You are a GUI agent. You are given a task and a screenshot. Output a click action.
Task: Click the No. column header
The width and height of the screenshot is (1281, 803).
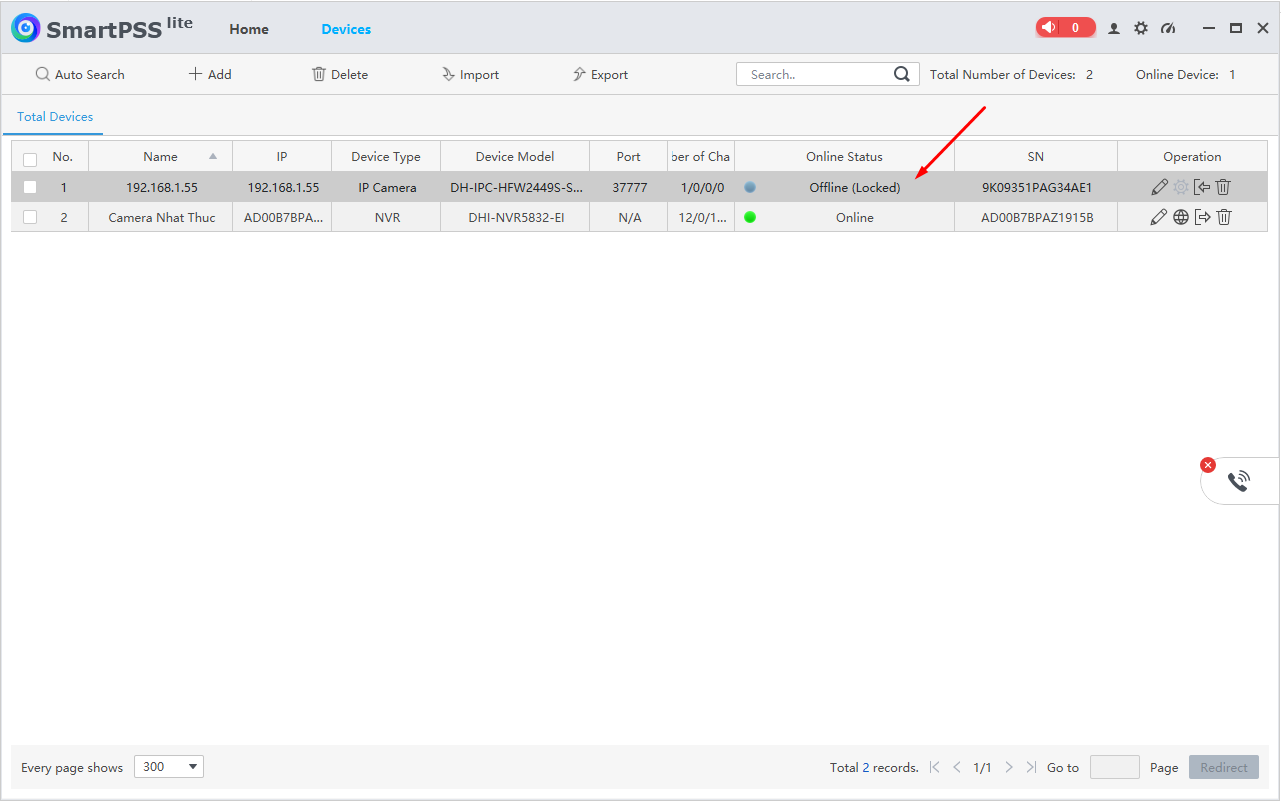click(x=63, y=156)
